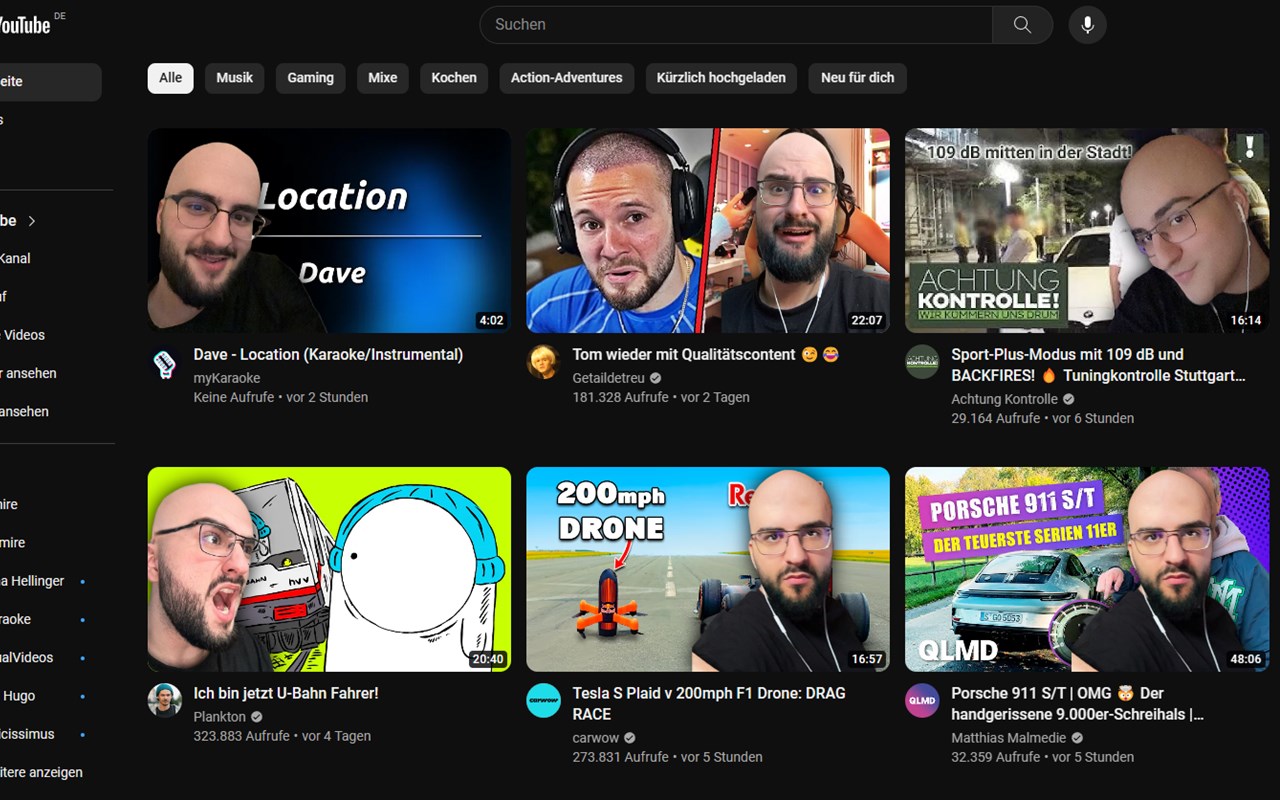
Task: Open the U-Bahn Fahrer video thumbnail
Action: pos(329,569)
